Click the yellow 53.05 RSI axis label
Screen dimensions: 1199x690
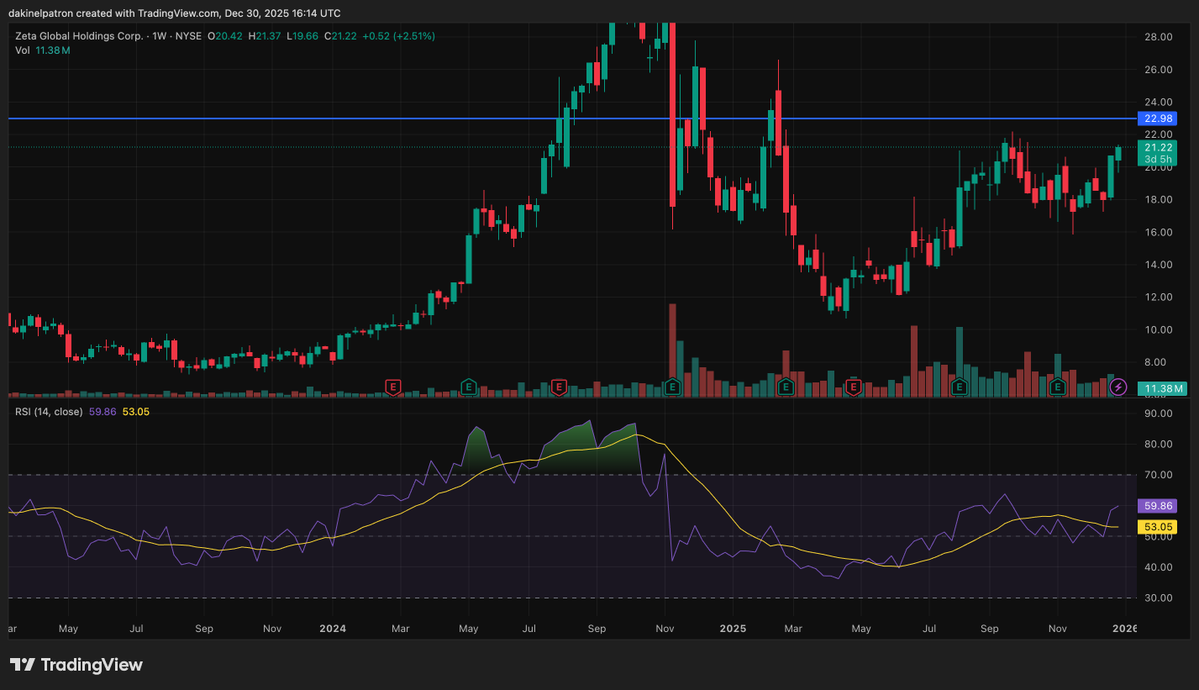[1158, 526]
